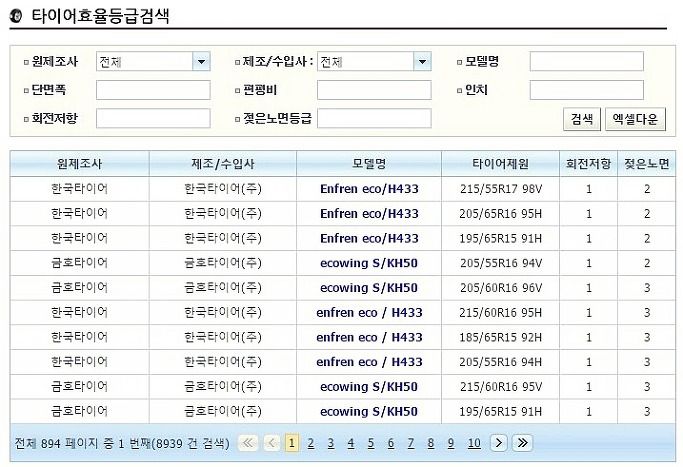Go to page 5
683x467 pixels.
coord(371,443)
